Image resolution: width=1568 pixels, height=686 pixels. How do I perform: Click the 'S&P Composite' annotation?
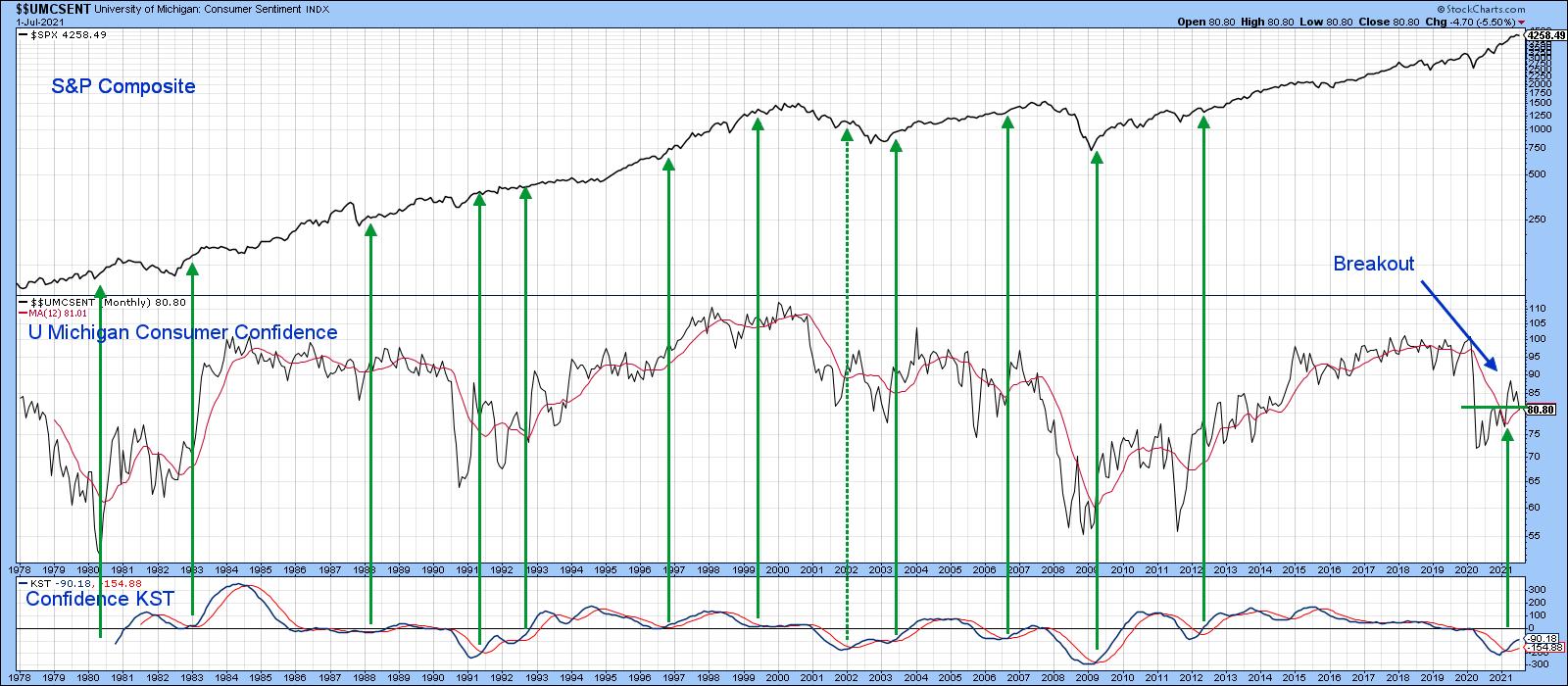[x=123, y=86]
